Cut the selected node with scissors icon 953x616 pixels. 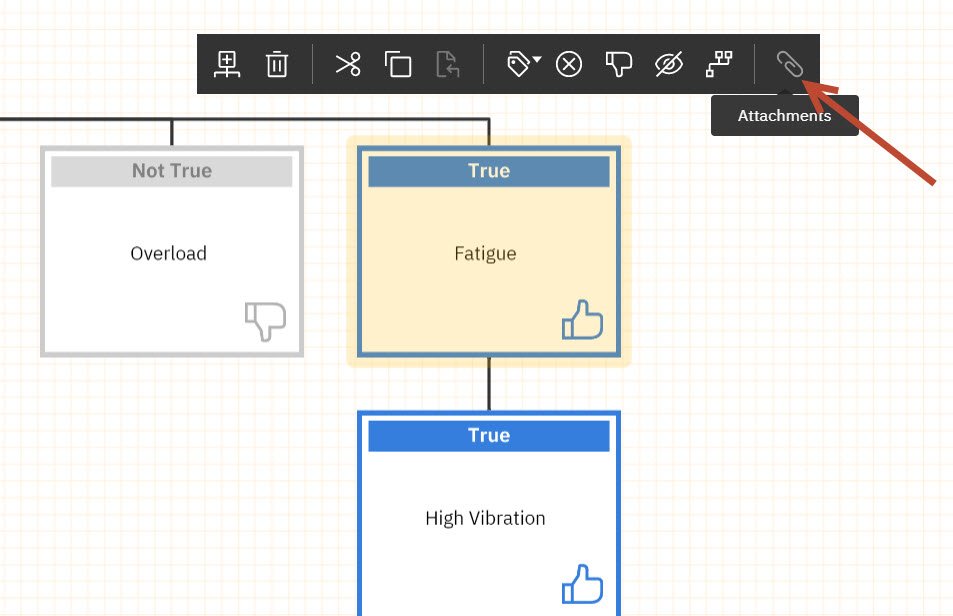(348, 64)
